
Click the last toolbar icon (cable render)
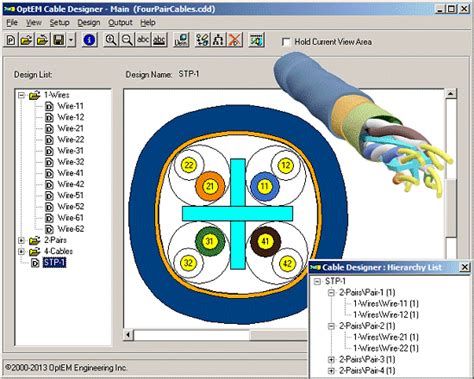click(257, 40)
